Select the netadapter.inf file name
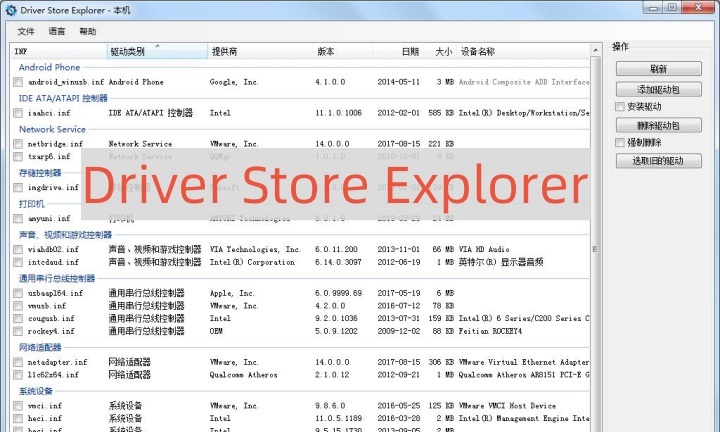 [57, 362]
